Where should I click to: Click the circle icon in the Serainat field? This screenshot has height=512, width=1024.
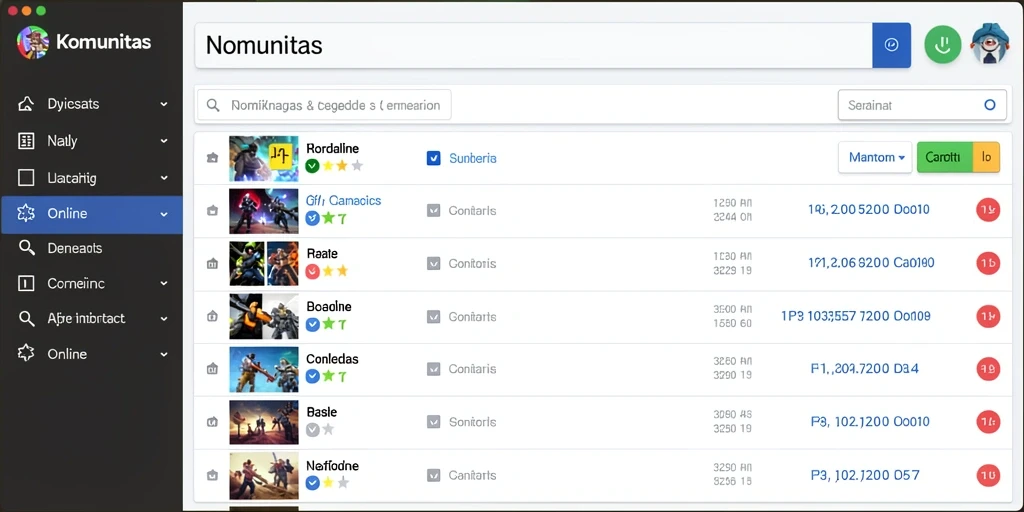[989, 104]
